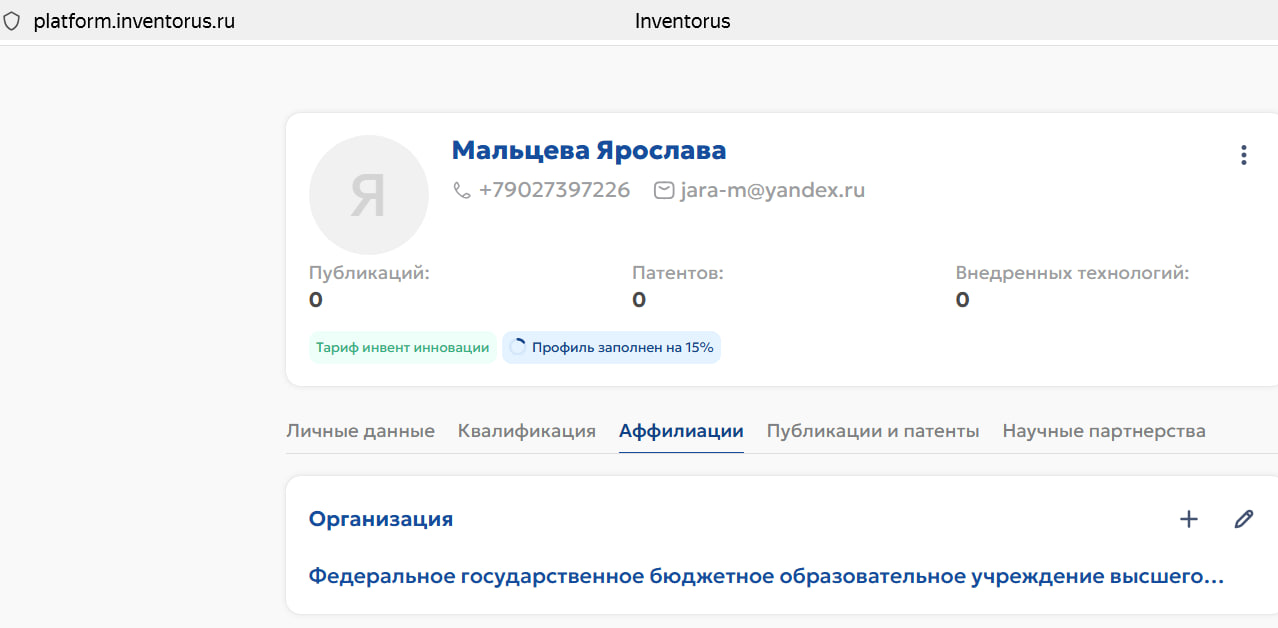Click the pencil icon to edit organization

[x=1243, y=519]
